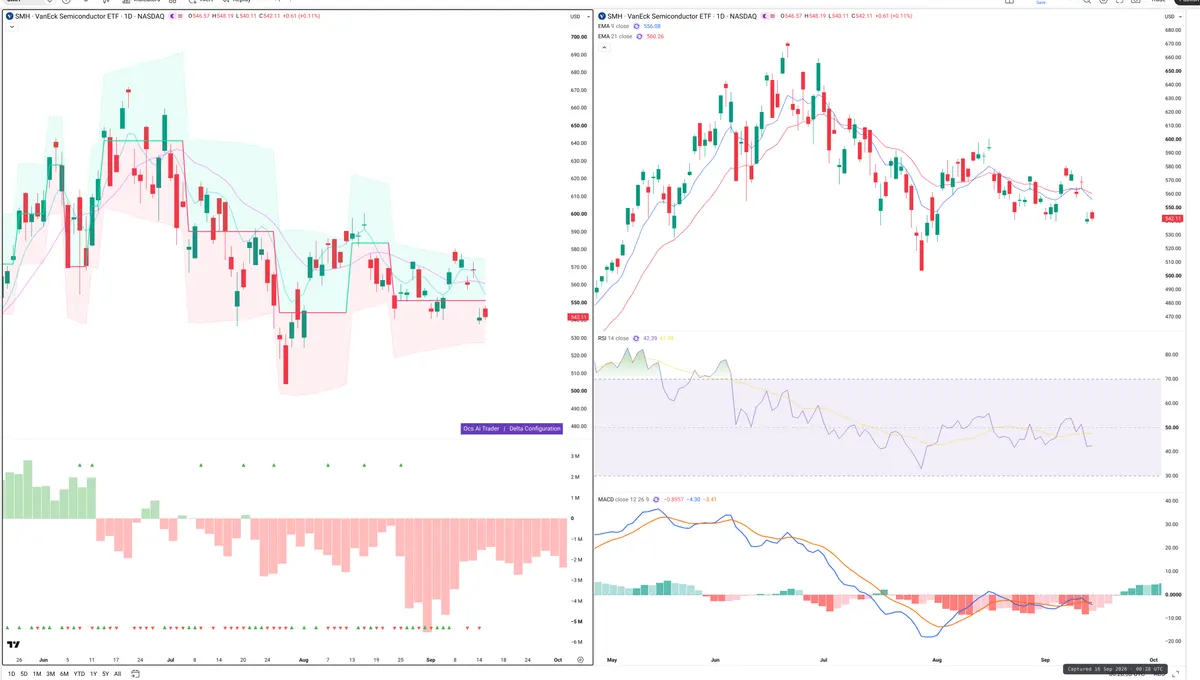Select the EMA 9 close legend
Viewport: 1200px width, 680px height.
pos(615,26)
